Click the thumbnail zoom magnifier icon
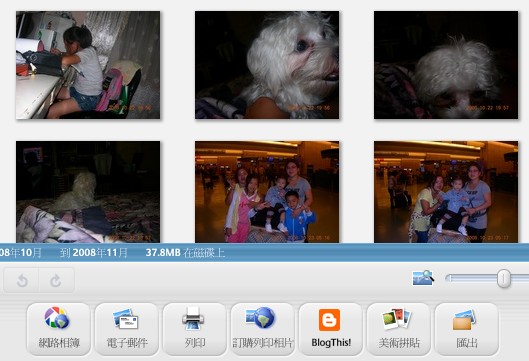The height and width of the screenshot is (361, 529). point(423,278)
